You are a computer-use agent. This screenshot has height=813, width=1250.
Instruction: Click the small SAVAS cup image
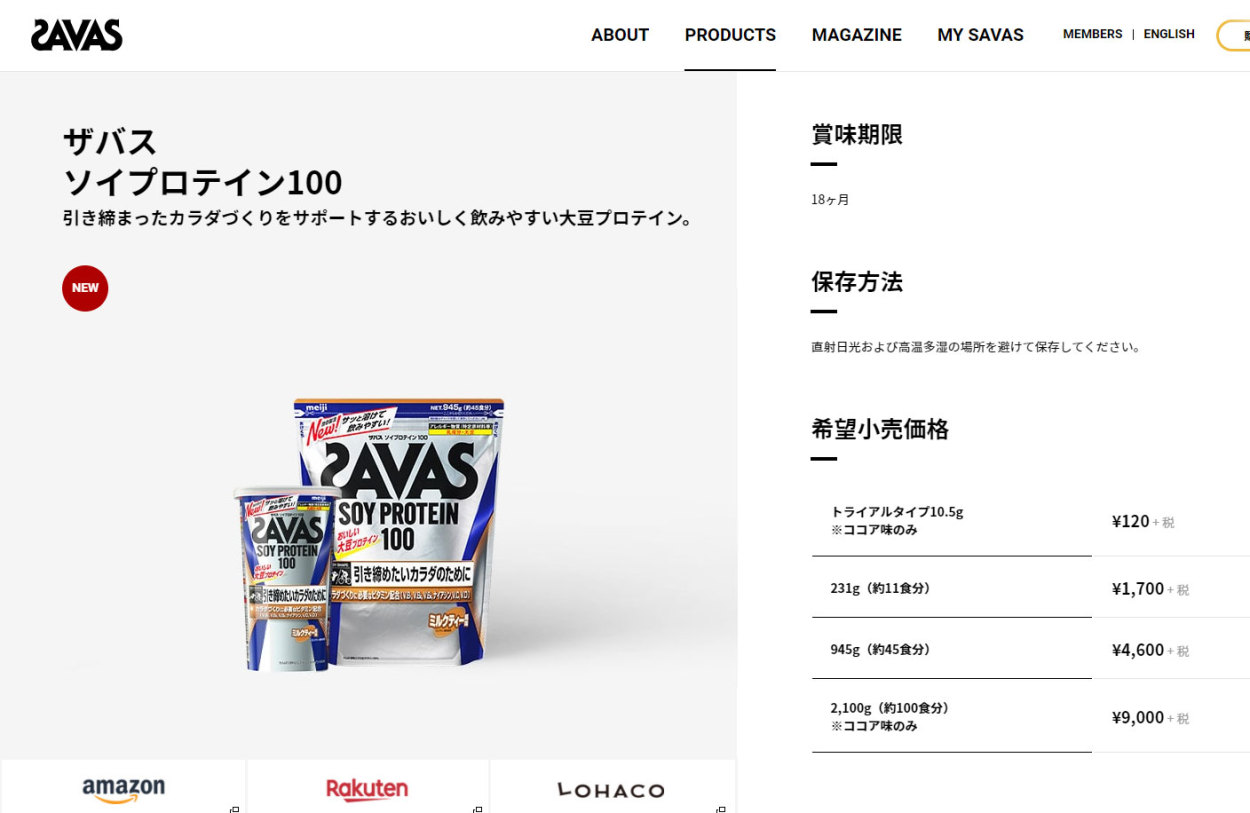click(287, 578)
